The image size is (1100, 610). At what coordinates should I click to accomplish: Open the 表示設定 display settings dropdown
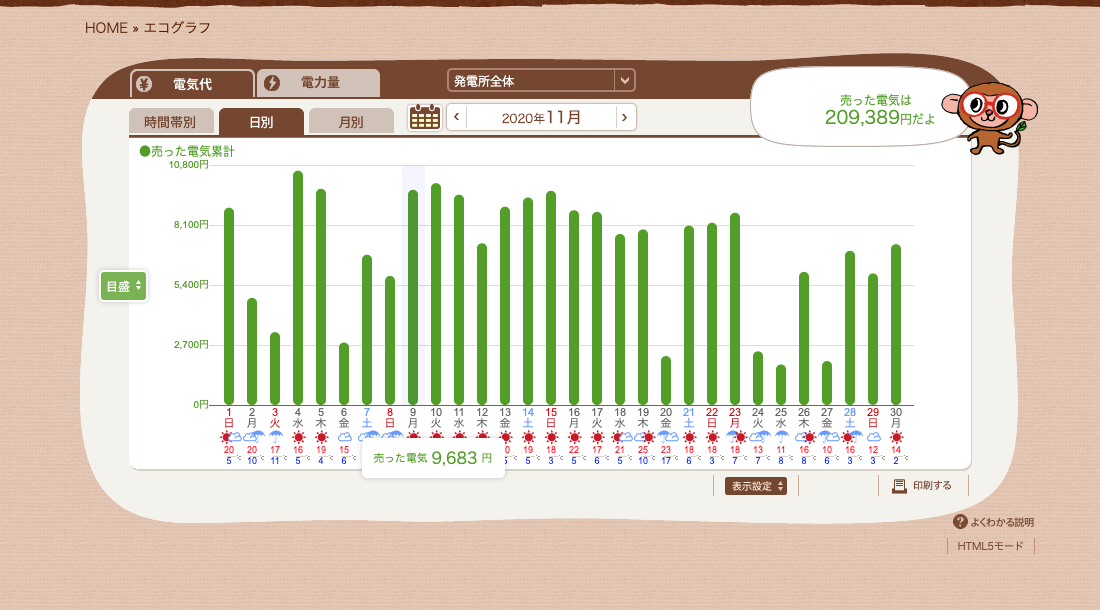[755, 486]
